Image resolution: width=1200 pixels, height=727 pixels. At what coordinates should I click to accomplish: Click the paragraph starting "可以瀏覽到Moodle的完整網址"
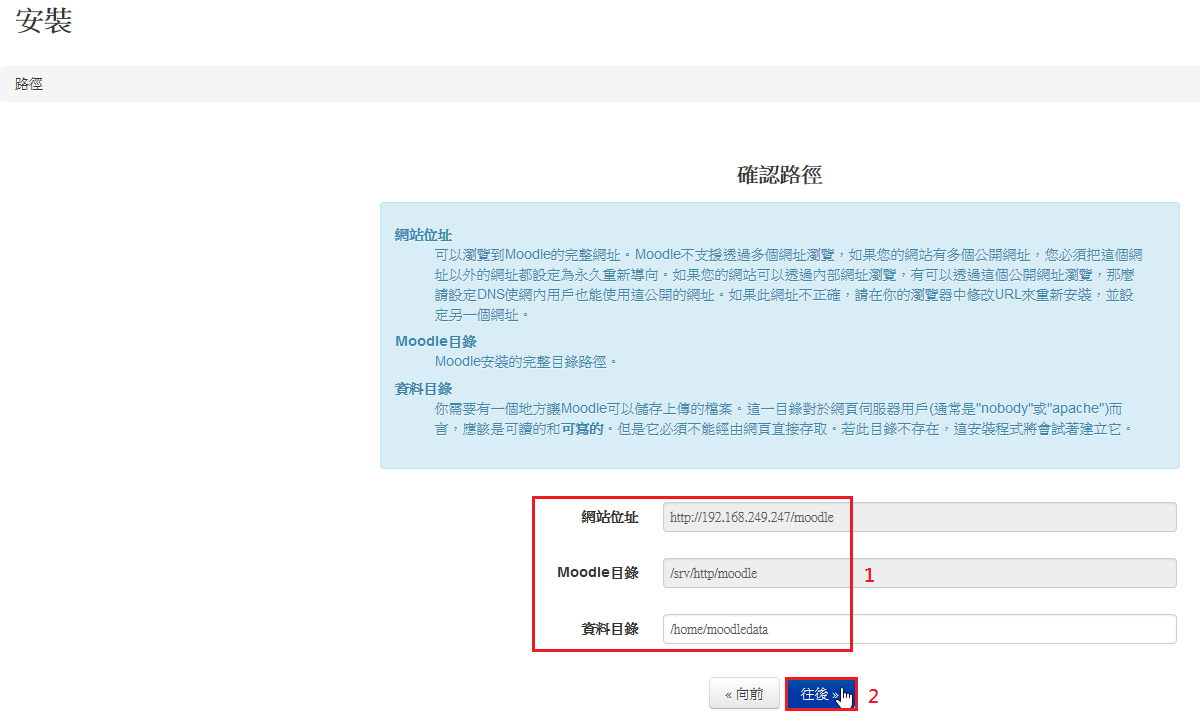click(x=789, y=284)
